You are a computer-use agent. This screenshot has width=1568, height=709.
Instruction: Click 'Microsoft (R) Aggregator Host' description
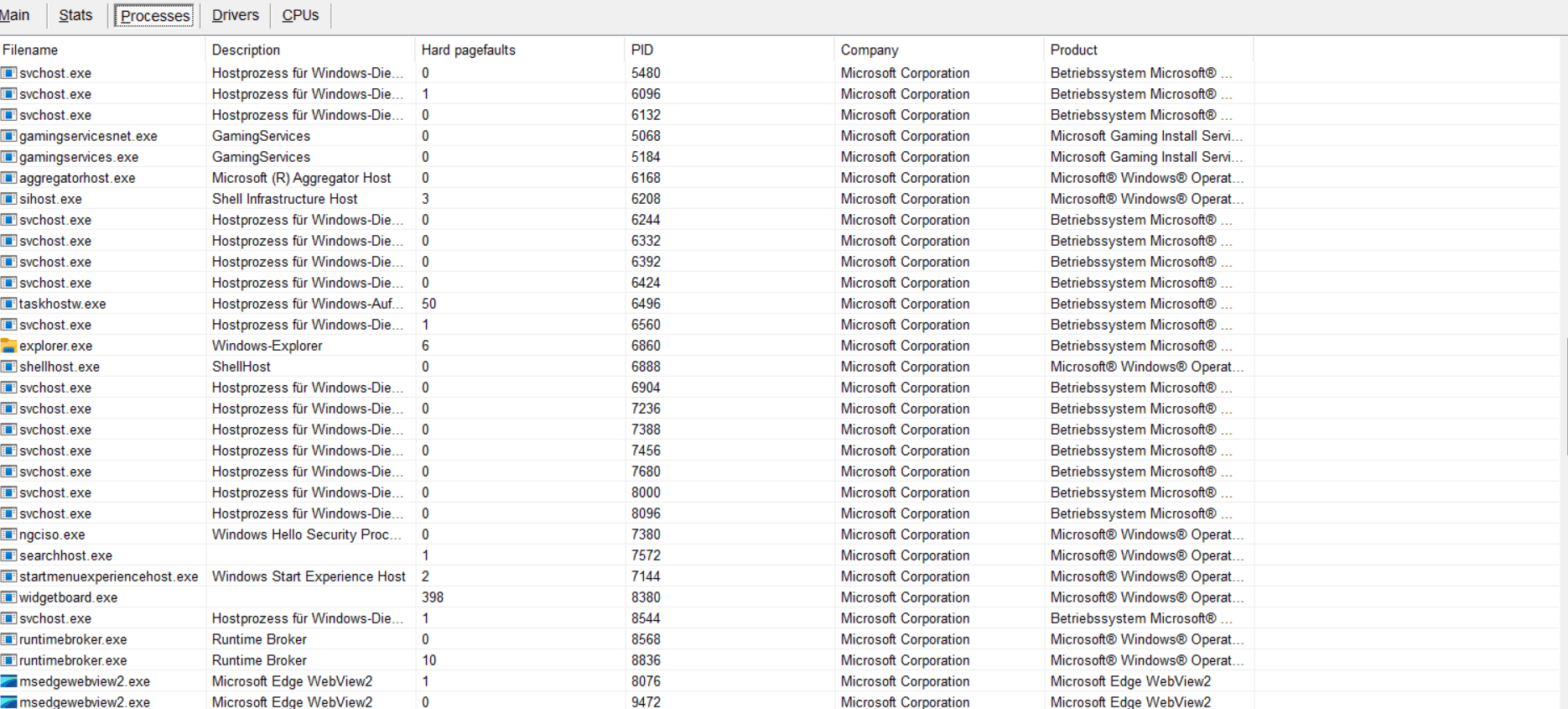(x=302, y=178)
